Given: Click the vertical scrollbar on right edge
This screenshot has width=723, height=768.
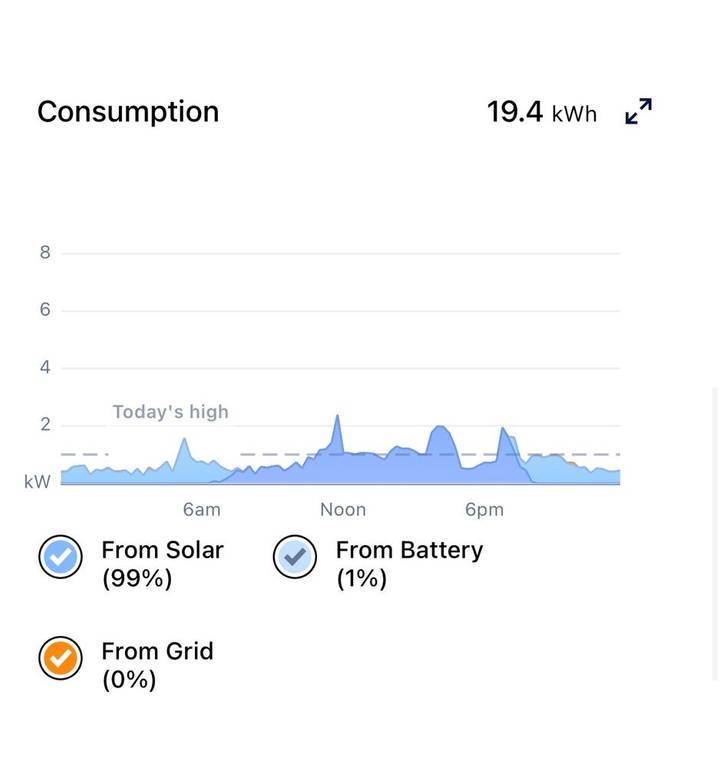Looking at the screenshot, I should [716, 534].
